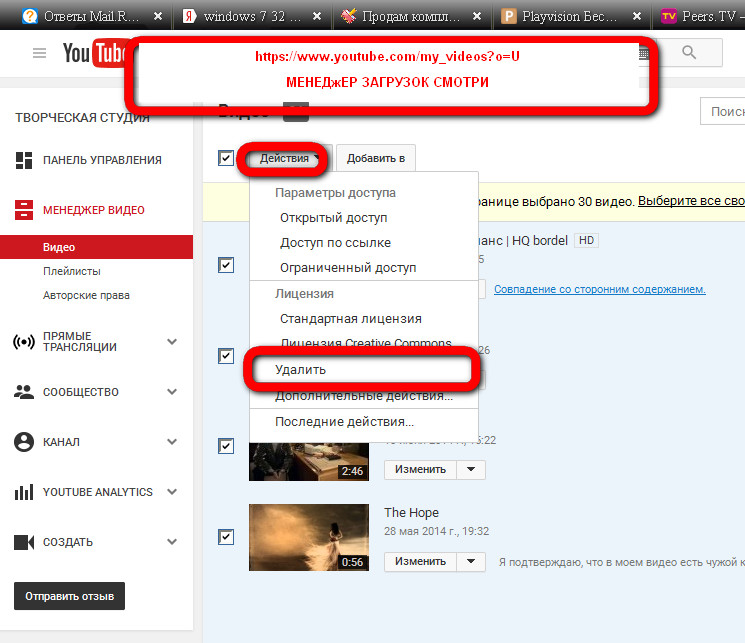Expand the YouTube Analytics section chevron
The image size is (745, 643).
click(172, 492)
